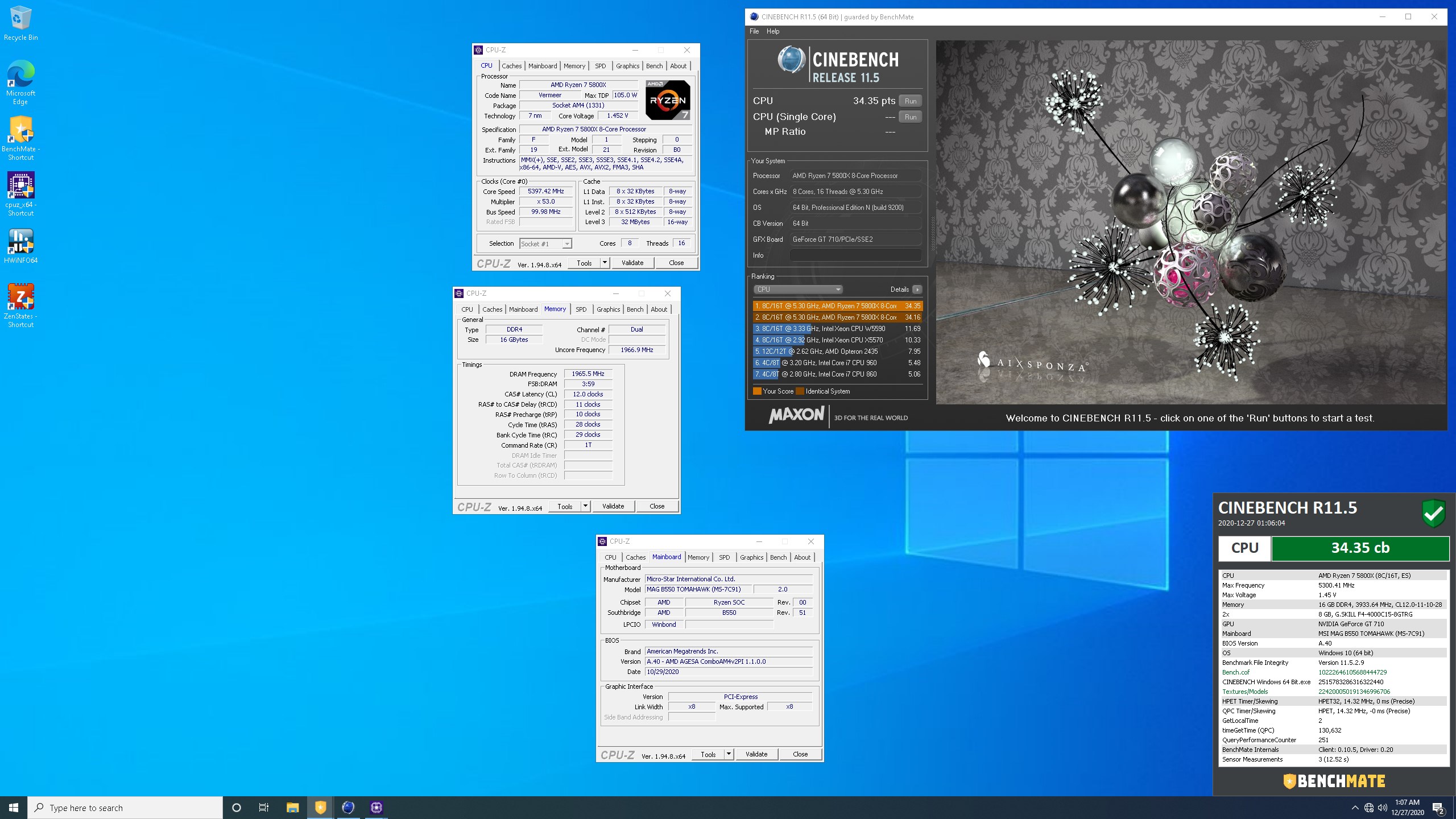
Task: Run the Cinebench CPU test
Action: pos(911,101)
